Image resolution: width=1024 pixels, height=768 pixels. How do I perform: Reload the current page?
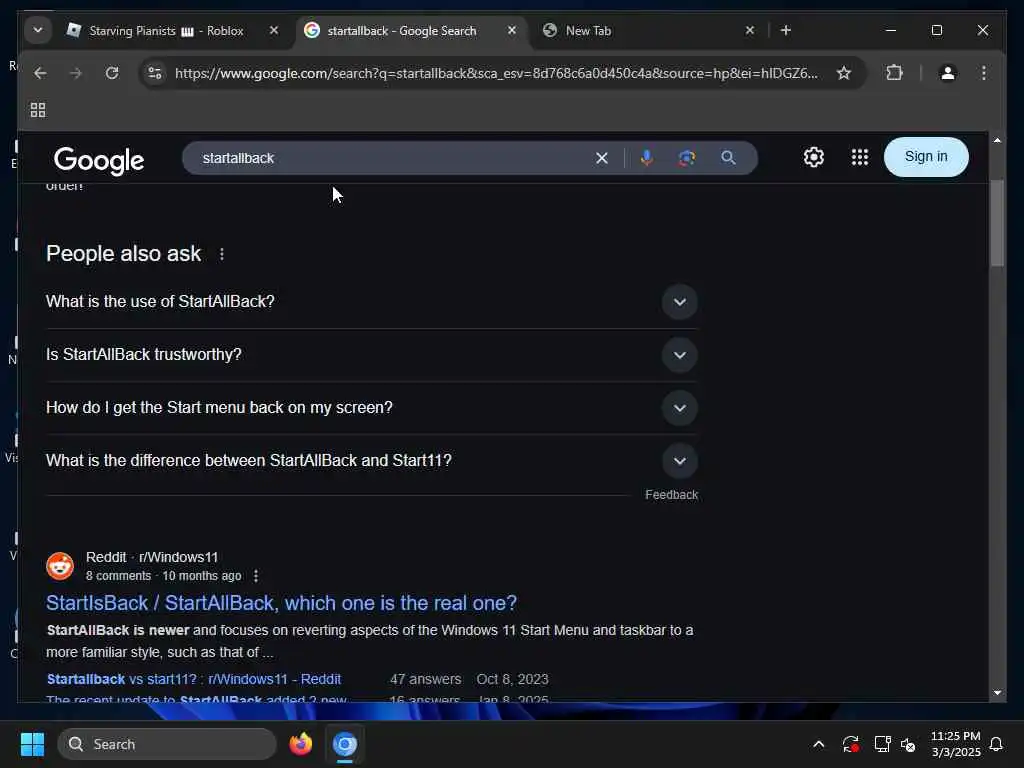click(112, 73)
